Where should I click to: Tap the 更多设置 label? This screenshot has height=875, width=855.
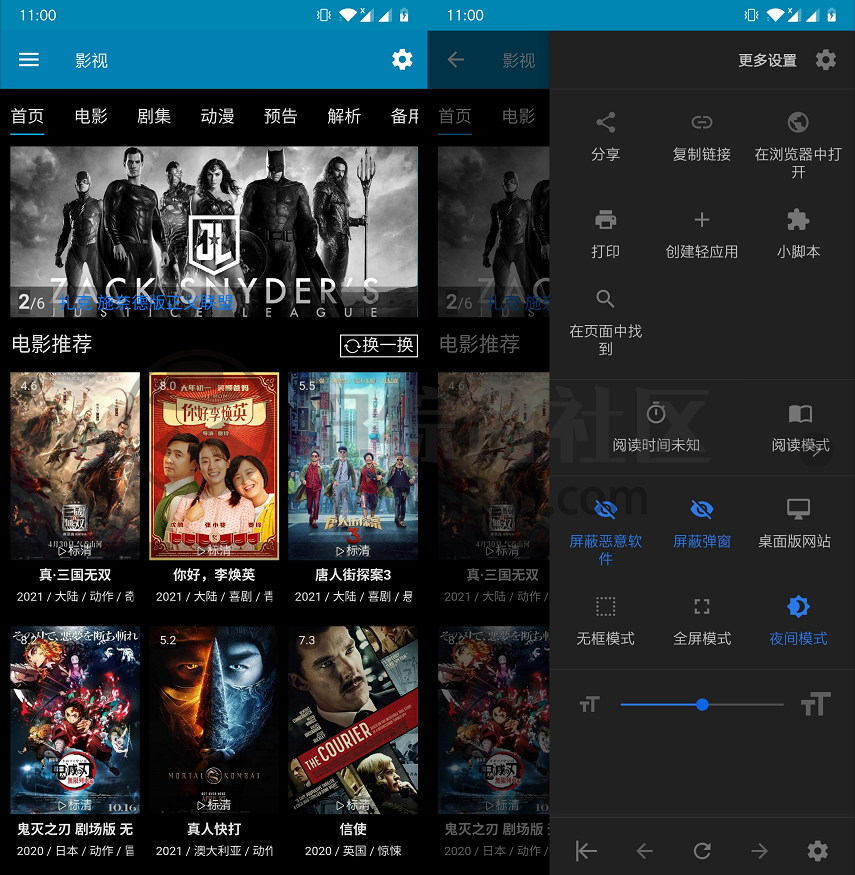point(767,60)
